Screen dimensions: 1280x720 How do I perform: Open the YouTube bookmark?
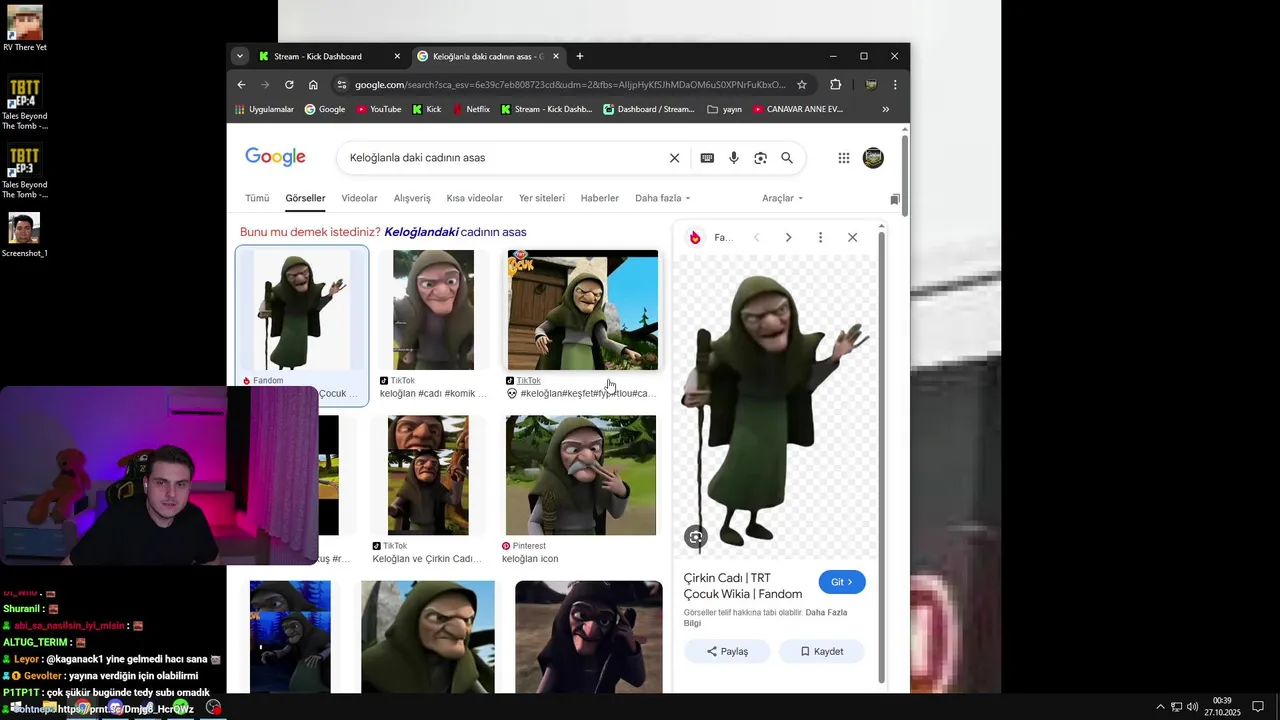[379, 109]
